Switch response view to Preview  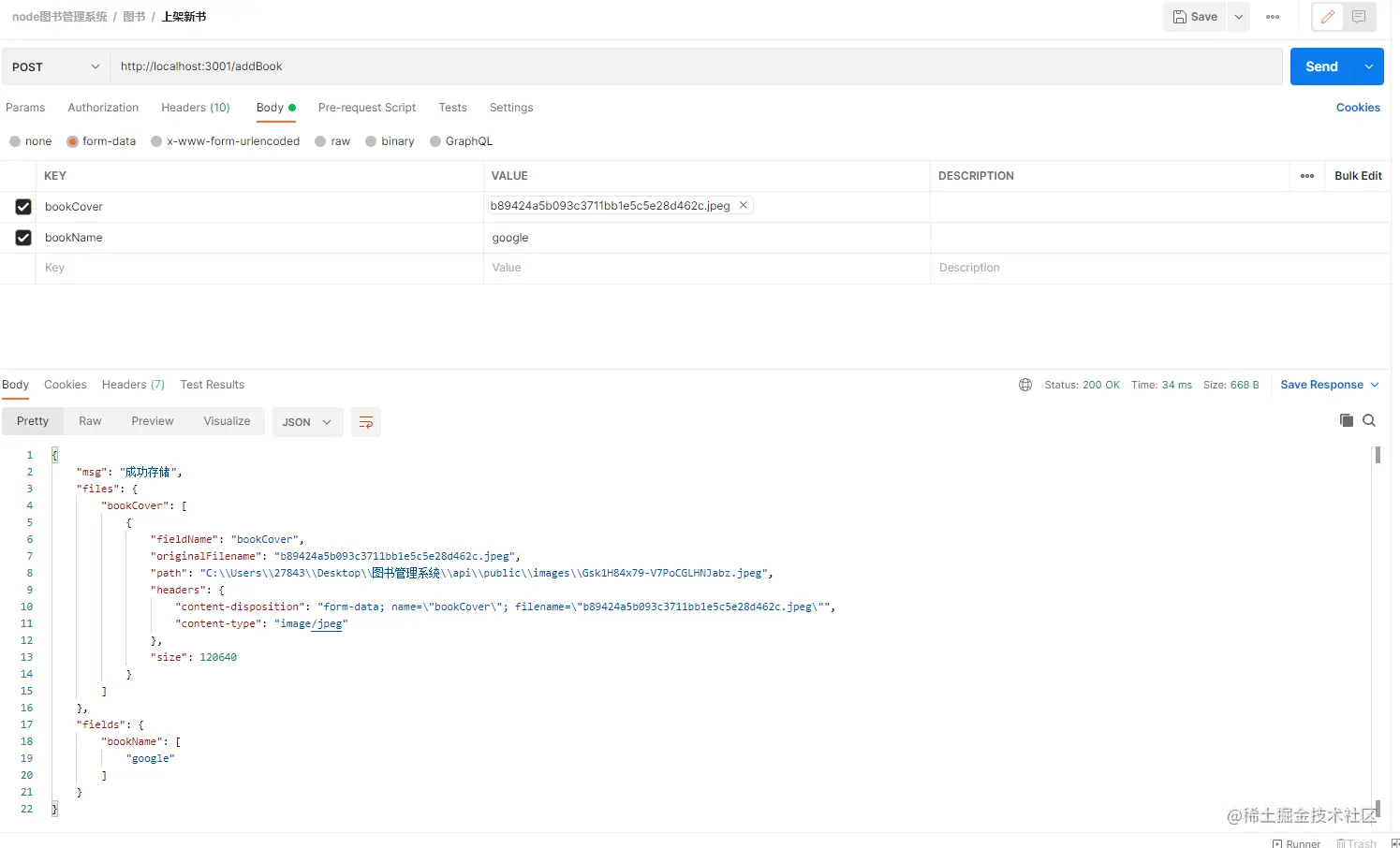(x=153, y=421)
